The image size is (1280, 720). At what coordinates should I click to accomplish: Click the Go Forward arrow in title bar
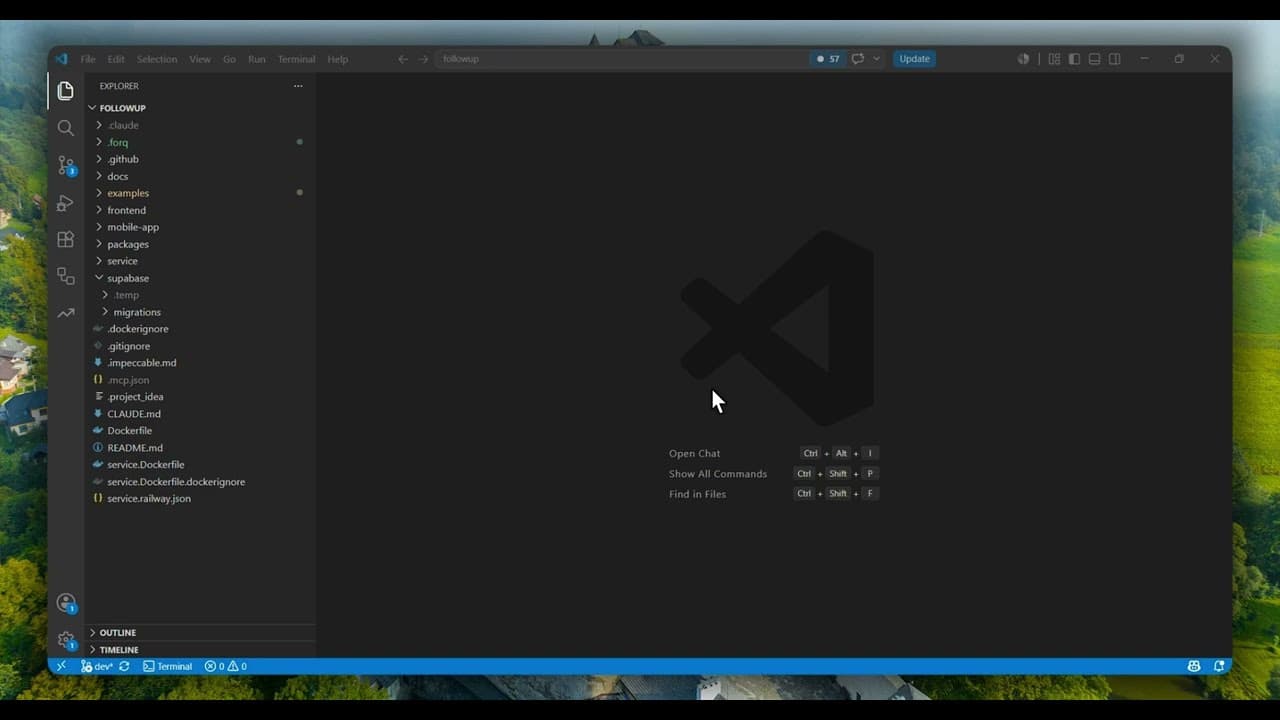point(423,59)
